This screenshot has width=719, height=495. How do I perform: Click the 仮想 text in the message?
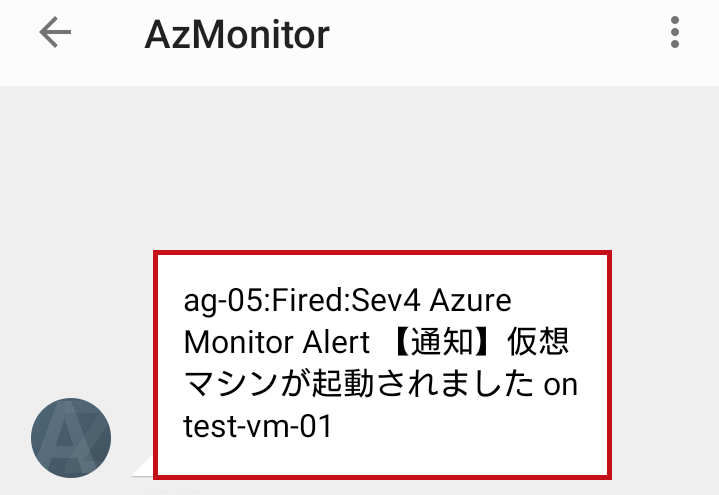[538, 342]
